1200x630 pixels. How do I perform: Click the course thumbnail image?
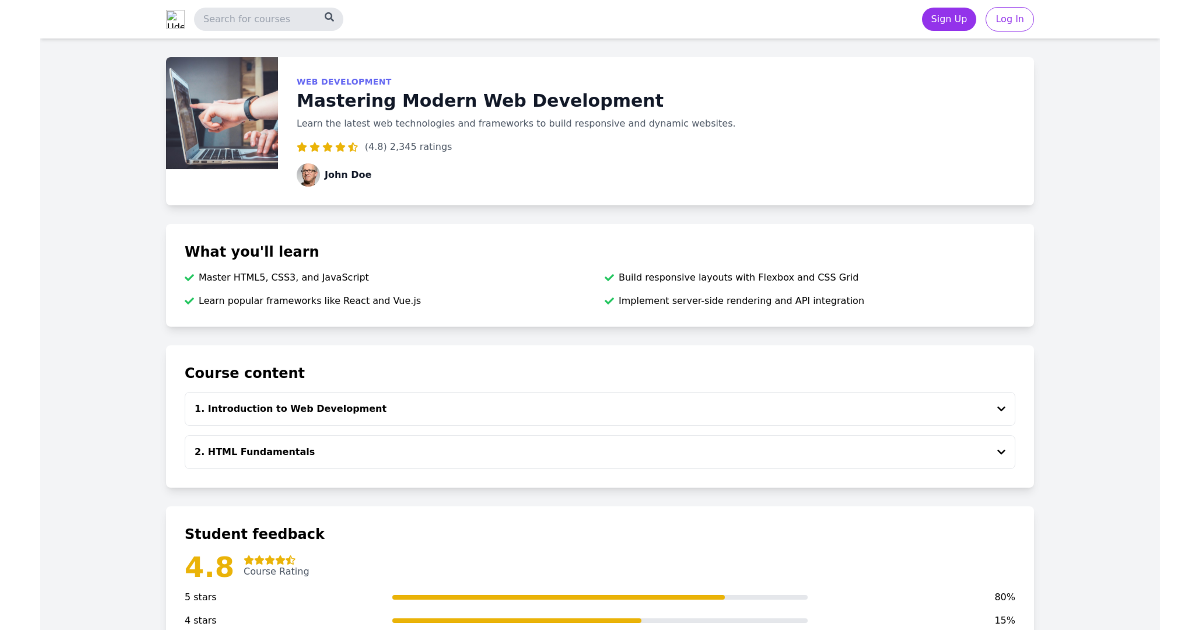pos(221,112)
